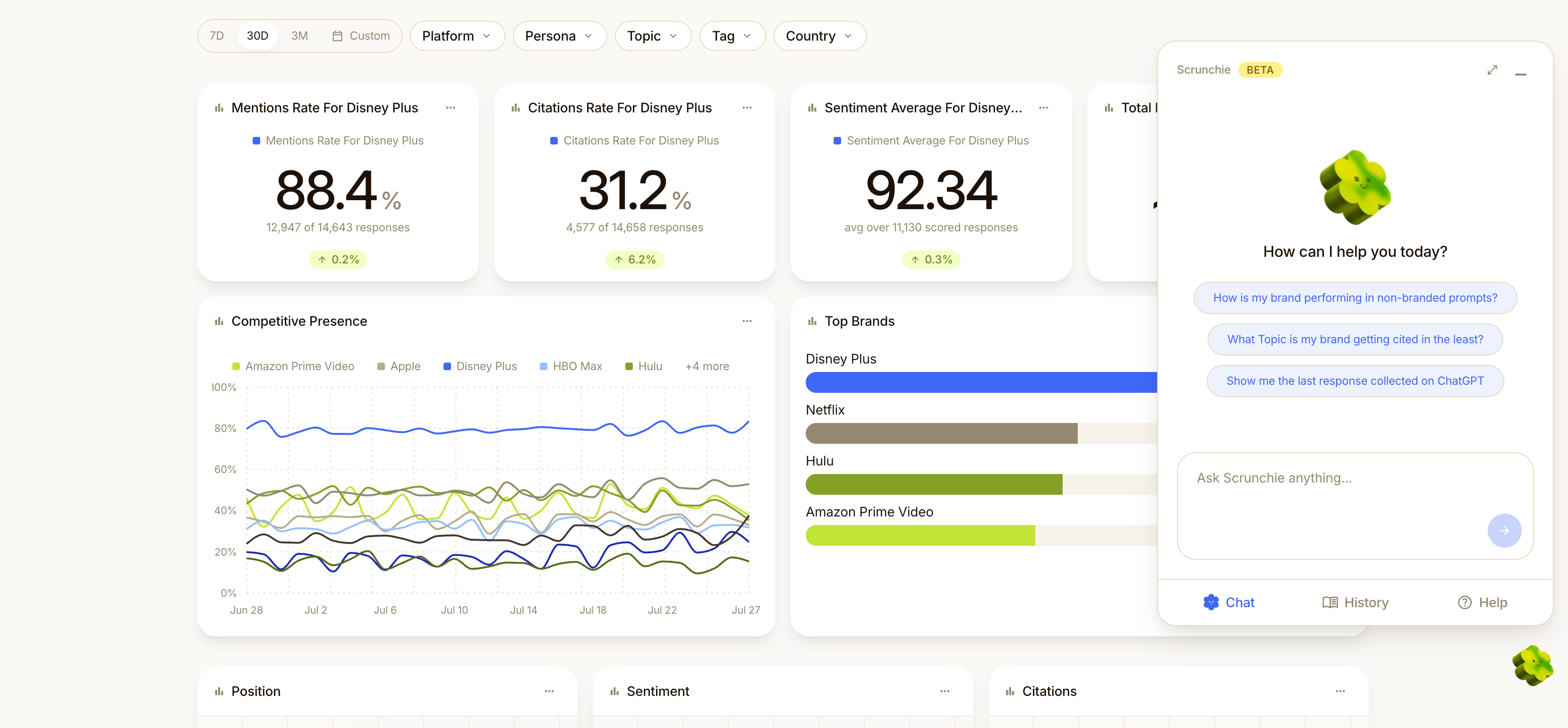Toggle Disney Plus legend series
The height and width of the screenshot is (728, 1568).
(480, 366)
